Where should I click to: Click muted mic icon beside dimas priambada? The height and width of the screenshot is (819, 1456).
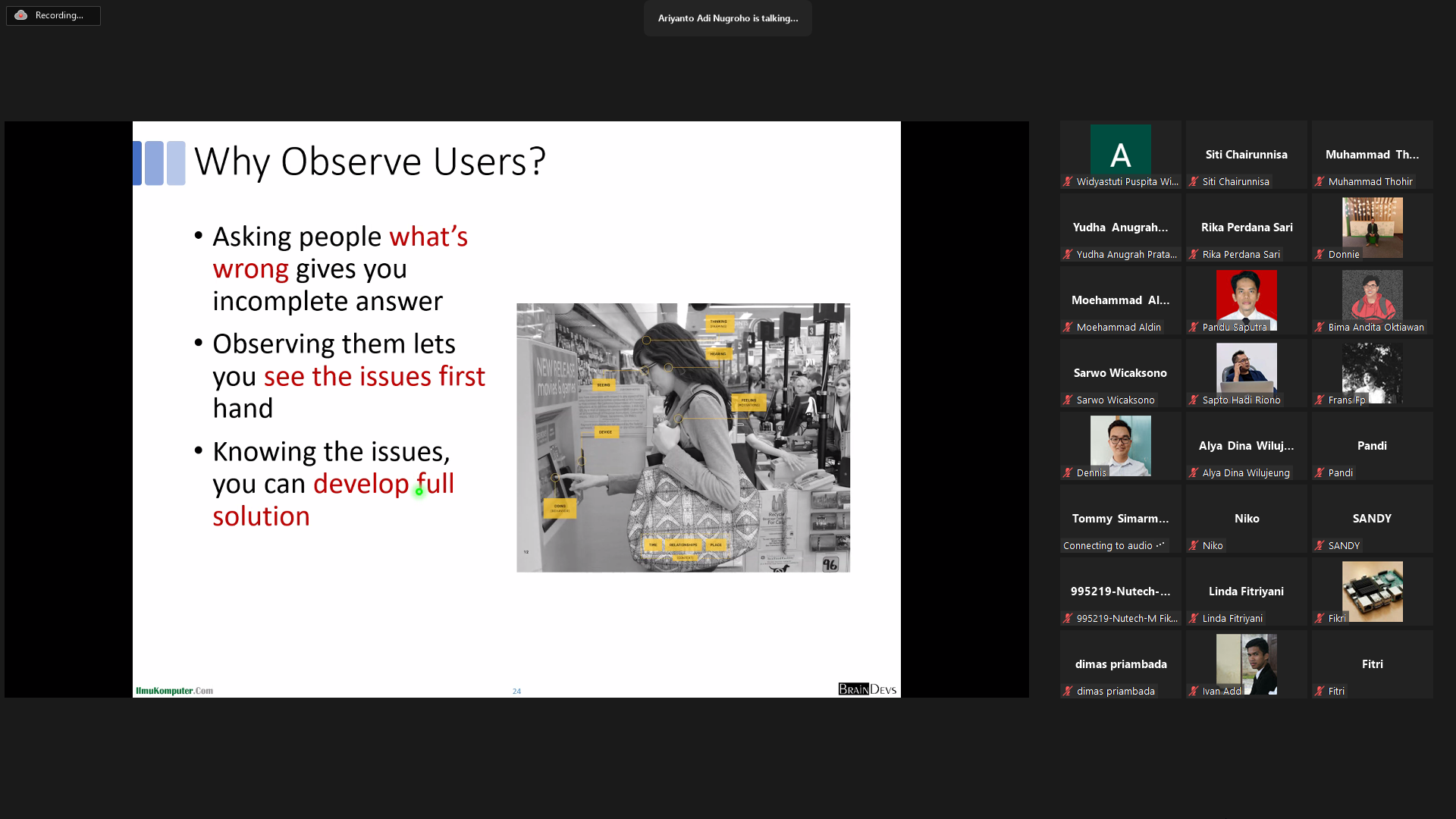pos(1068,692)
